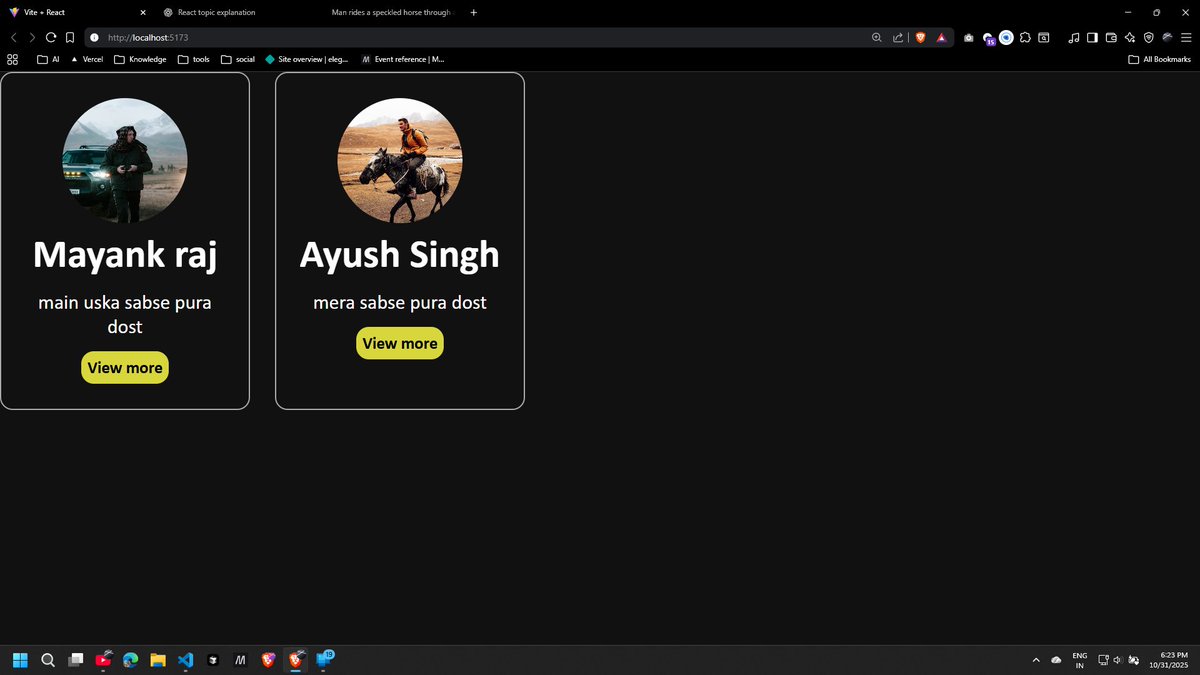The width and height of the screenshot is (1200, 675).
Task: Open the Brave VPN shield icon
Action: 1148,37
